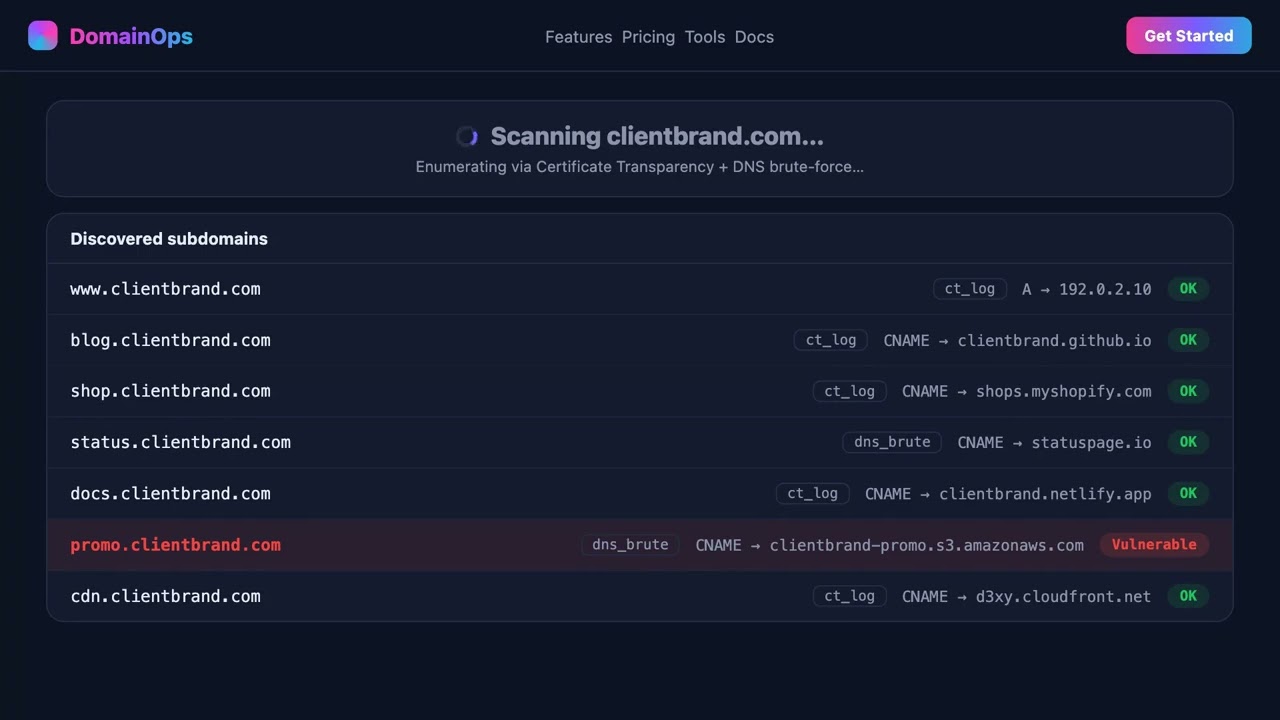Click OK badge for docs.clientbrand.com
1280x720 pixels.
[x=1188, y=493]
